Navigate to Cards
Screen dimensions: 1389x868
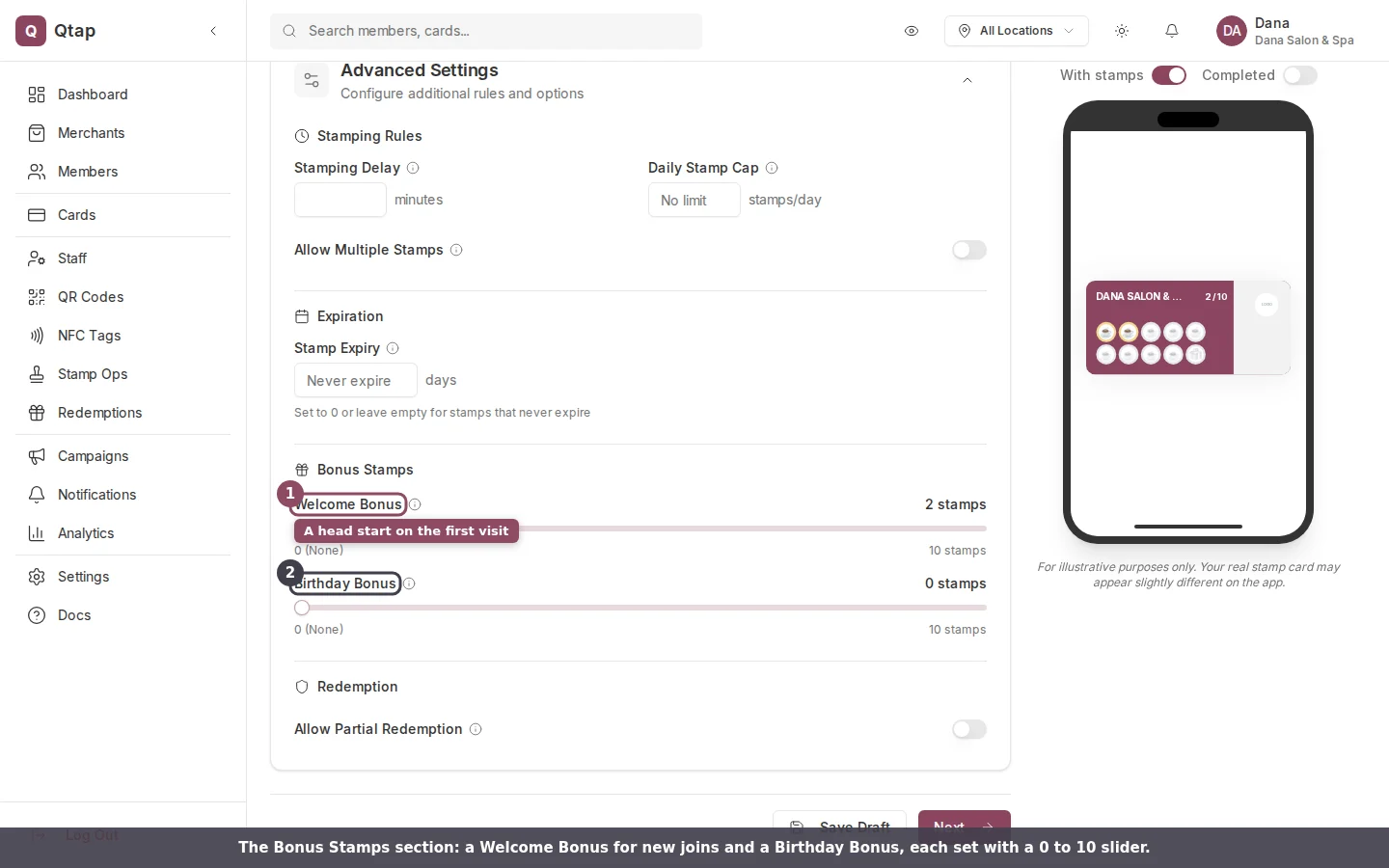pyautogui.click(x=123, y=215)
